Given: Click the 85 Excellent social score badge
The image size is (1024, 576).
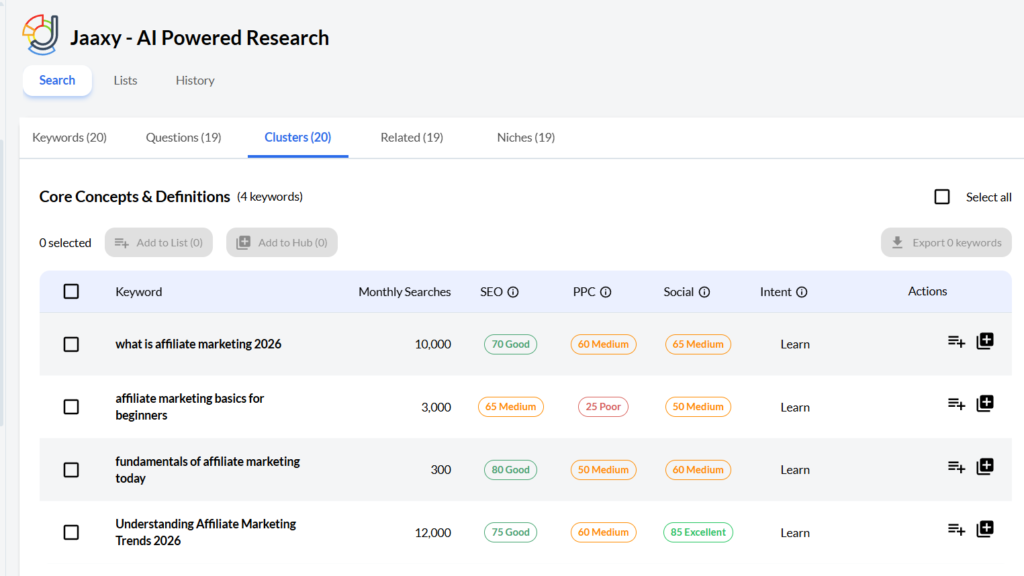Looking at the screenshot, I should pyautogui.click(x=698, y=533).
